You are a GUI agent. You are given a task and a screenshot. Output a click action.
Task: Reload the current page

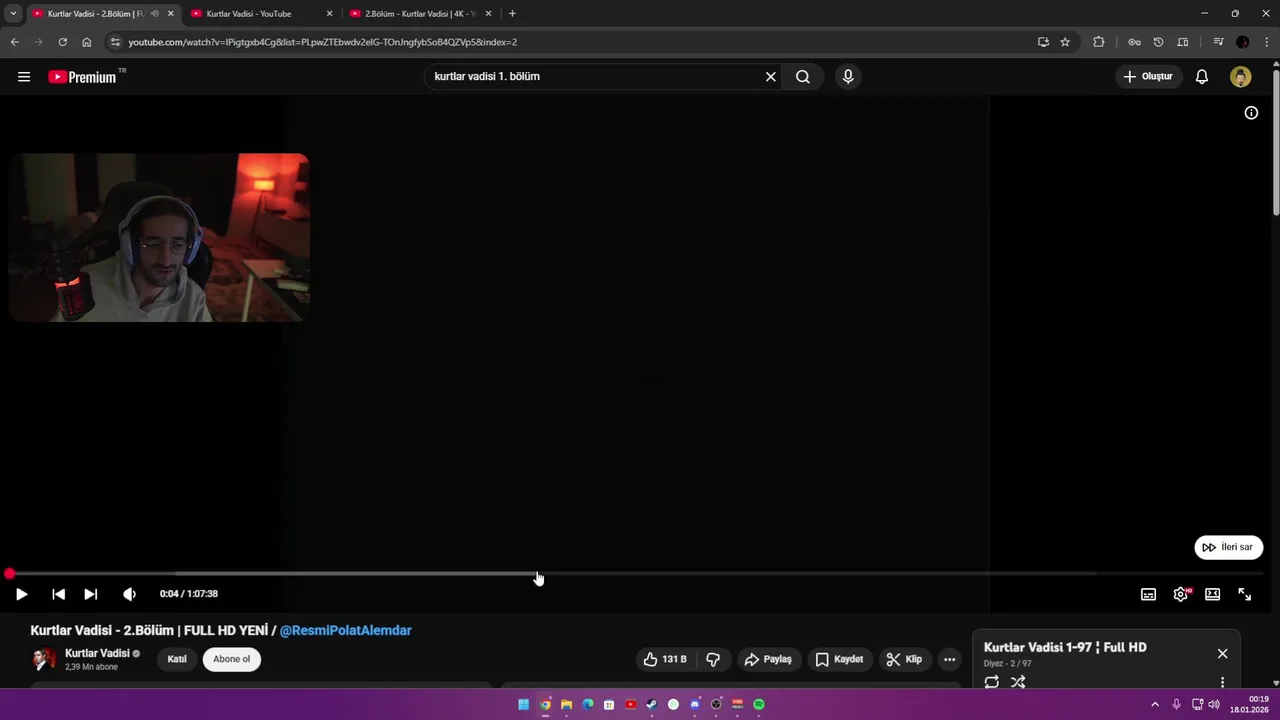62,42
